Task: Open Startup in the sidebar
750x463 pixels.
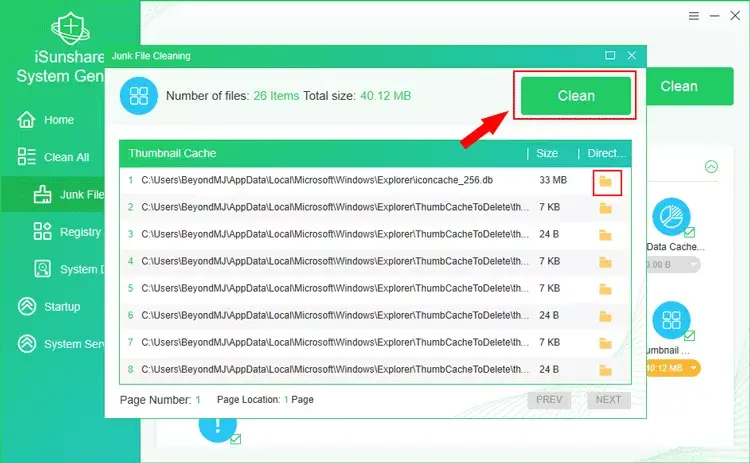Action: pyautogui.click(x=49, y=307)
